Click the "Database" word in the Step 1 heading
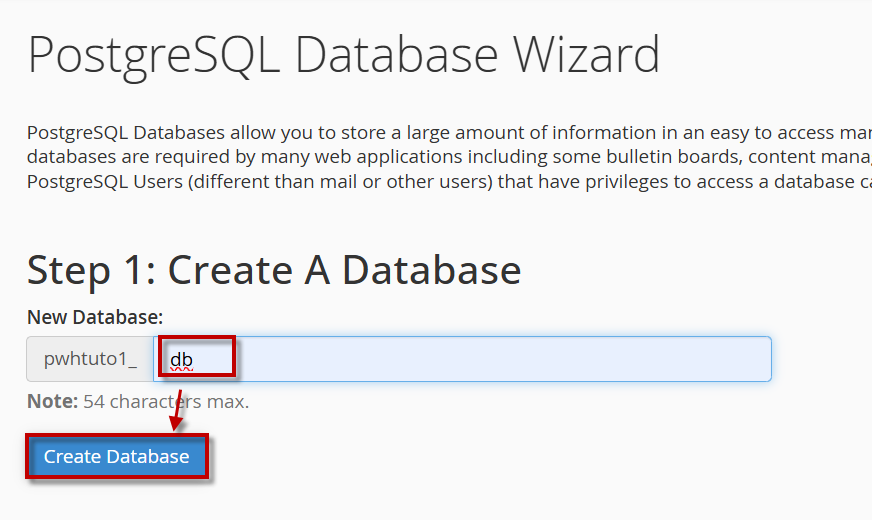Screen dimensions: 872x520 432,270
